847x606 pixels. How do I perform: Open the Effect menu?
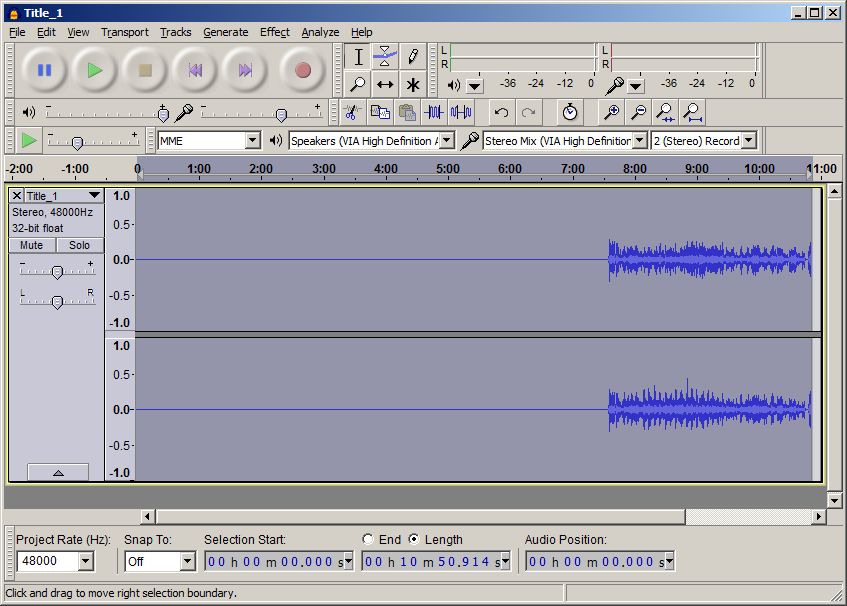click(274, 32)
